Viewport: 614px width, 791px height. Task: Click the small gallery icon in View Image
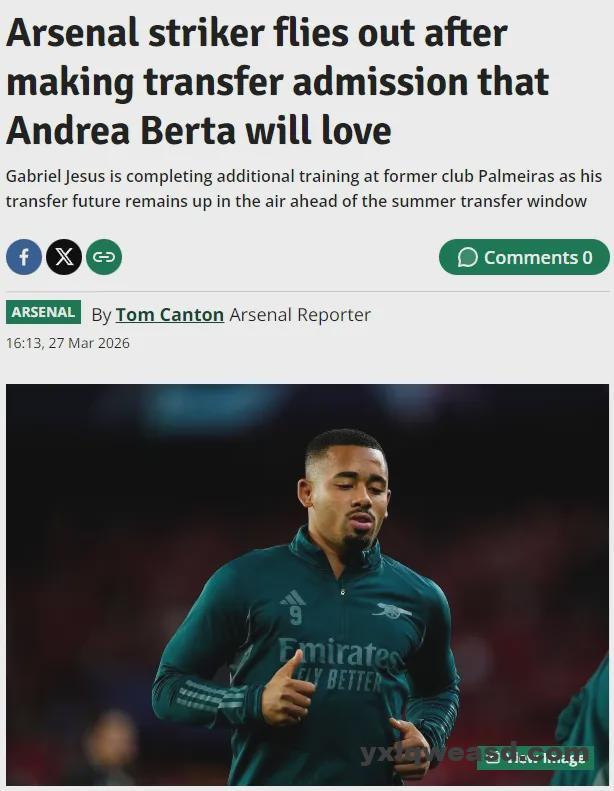tap(494, 758)
